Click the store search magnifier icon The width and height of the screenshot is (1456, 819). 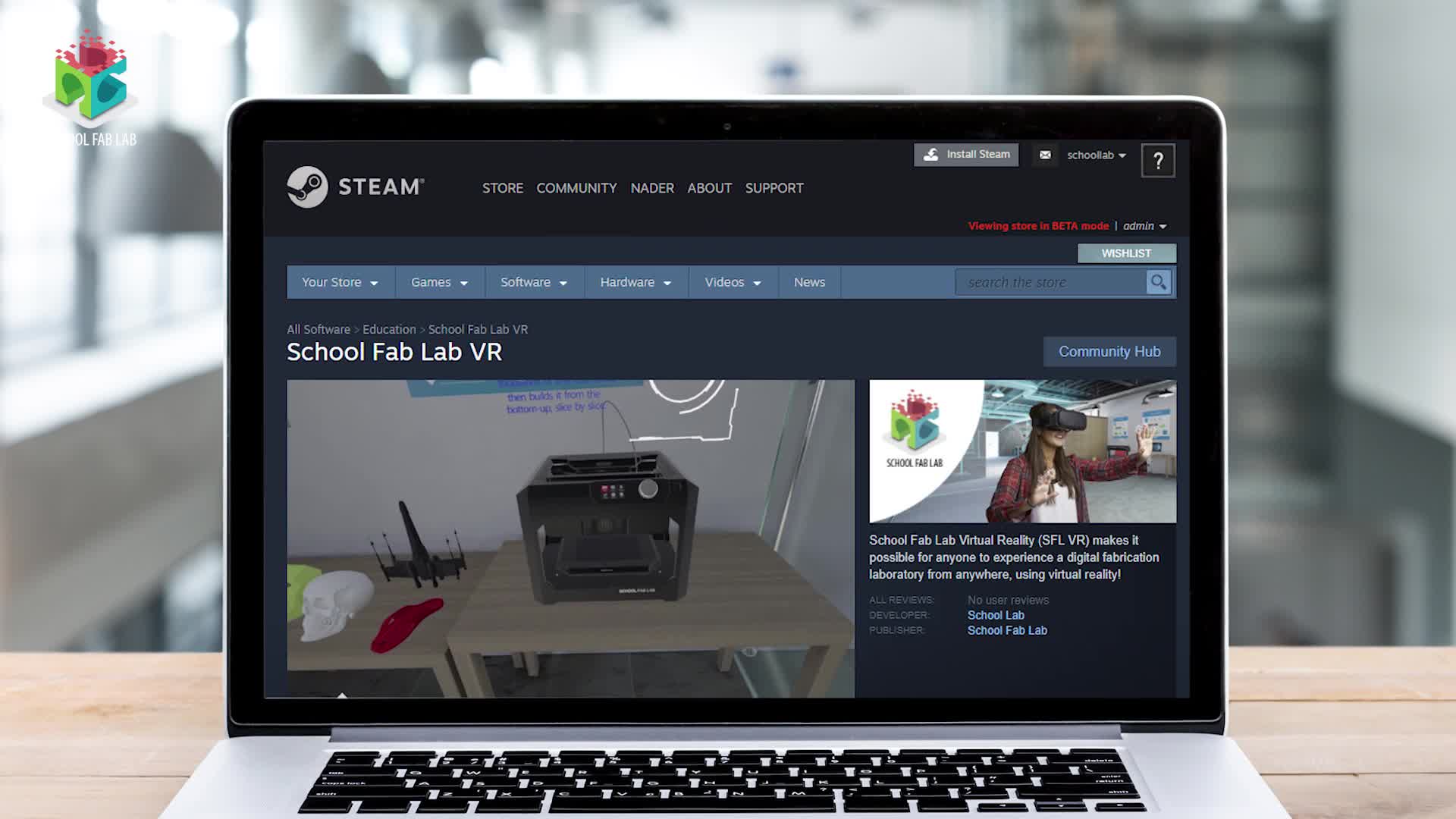(1158, 282)
